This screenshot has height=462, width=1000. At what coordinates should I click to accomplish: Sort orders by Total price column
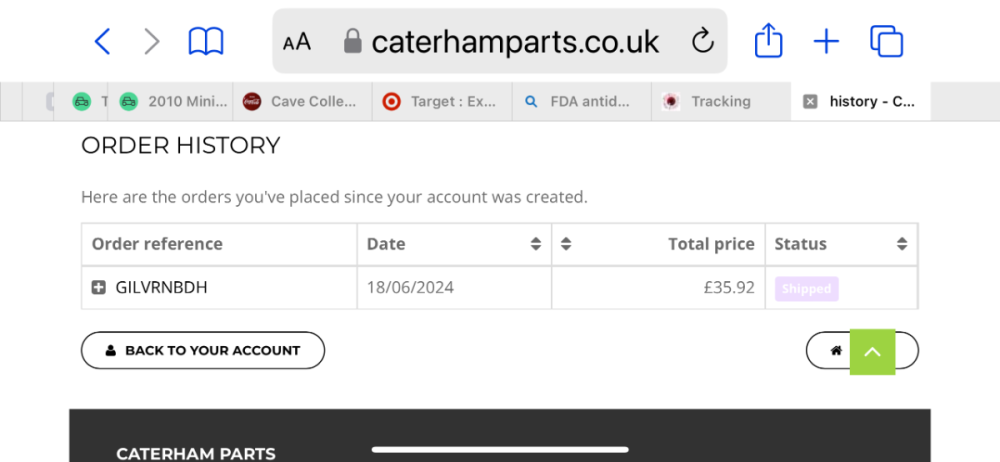[566, 244]
